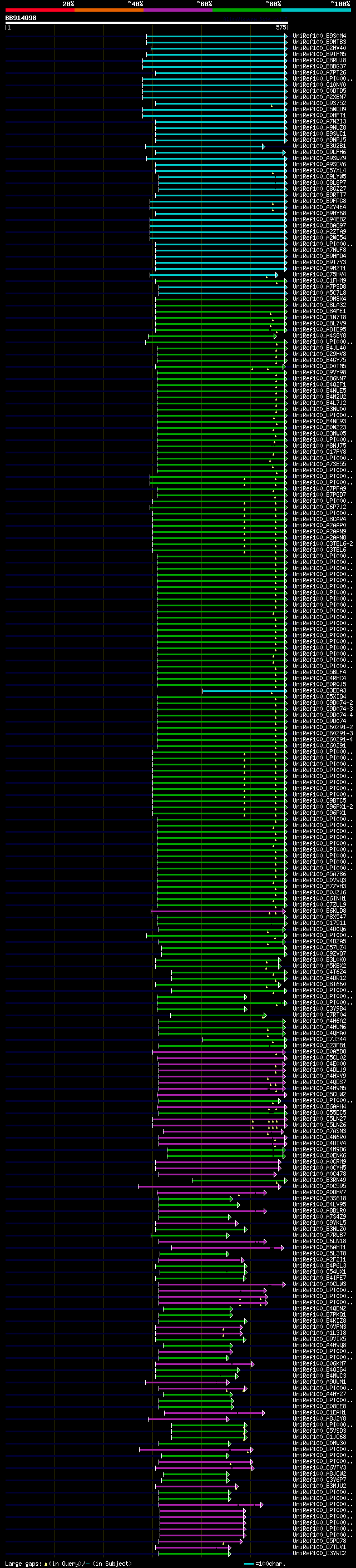Select hit label UniRef100_Q5XIQ4
The height and width of the screenshot is (1568, 356).
pyautogui.click(x=319, y=696)
